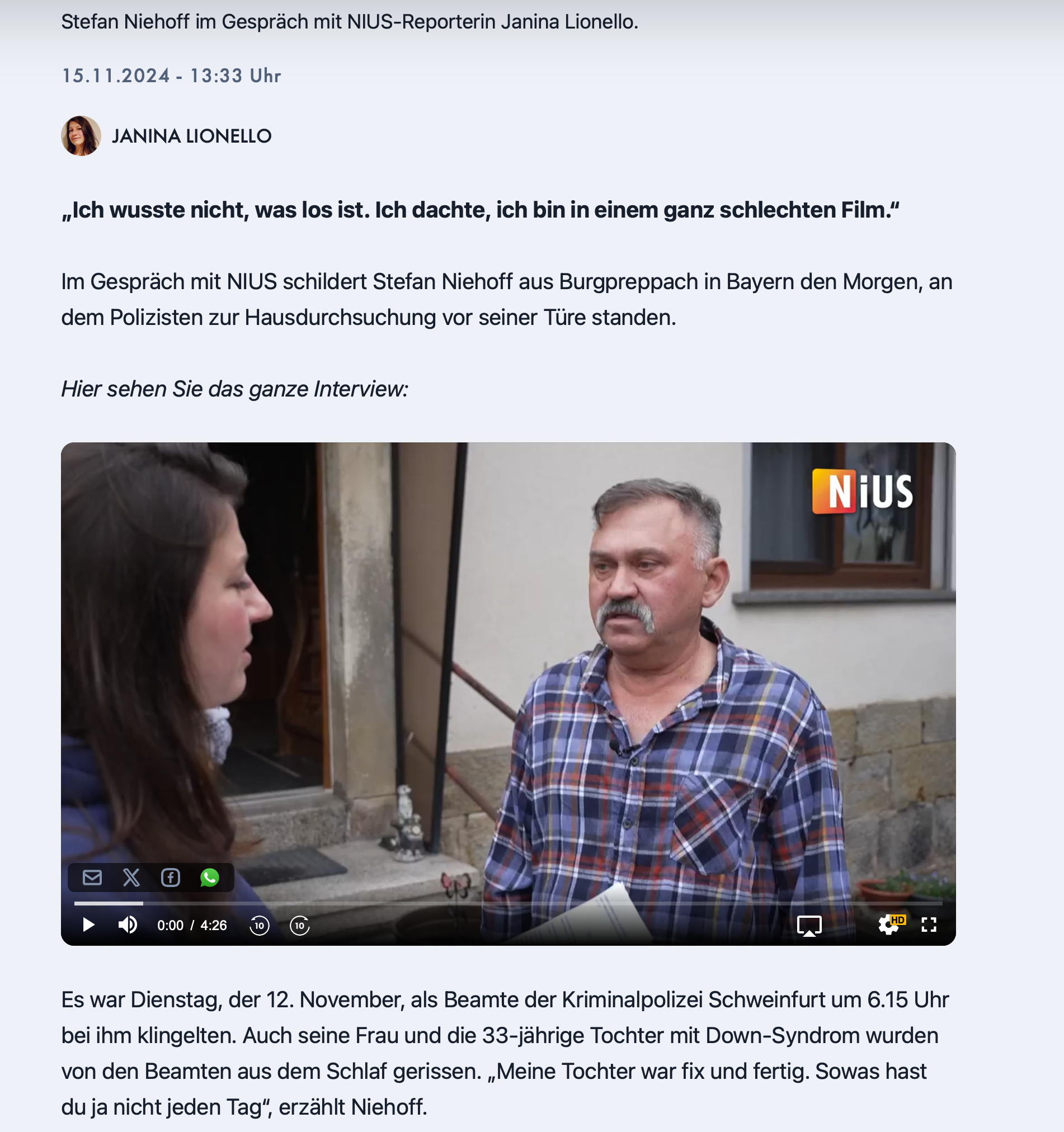Play the NIUS interview video
The image size is (1064, 1132).
coord(88,925)
